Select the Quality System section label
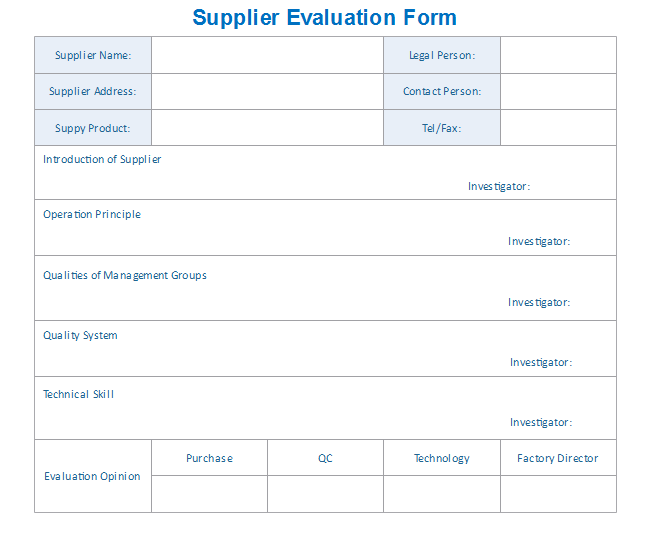650x548 pixels. point(80,335)
